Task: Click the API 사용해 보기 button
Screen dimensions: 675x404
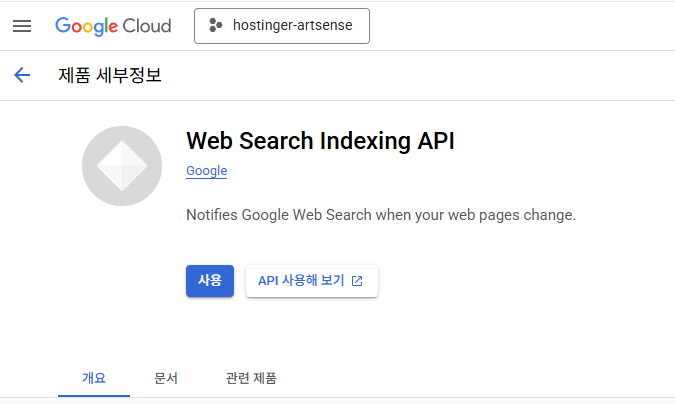Action: (312, 281)
